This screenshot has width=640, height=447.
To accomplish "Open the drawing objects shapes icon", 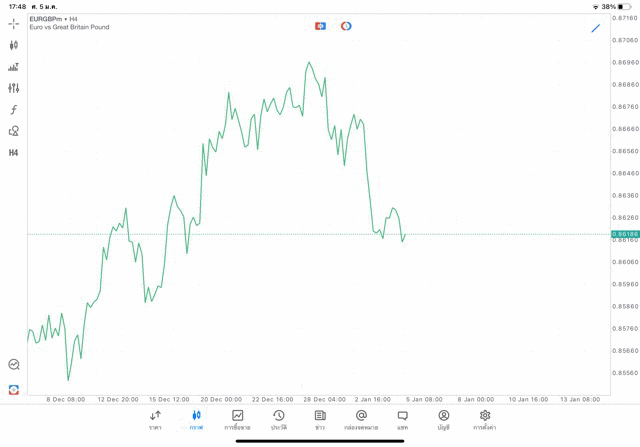I will (13, 131).
